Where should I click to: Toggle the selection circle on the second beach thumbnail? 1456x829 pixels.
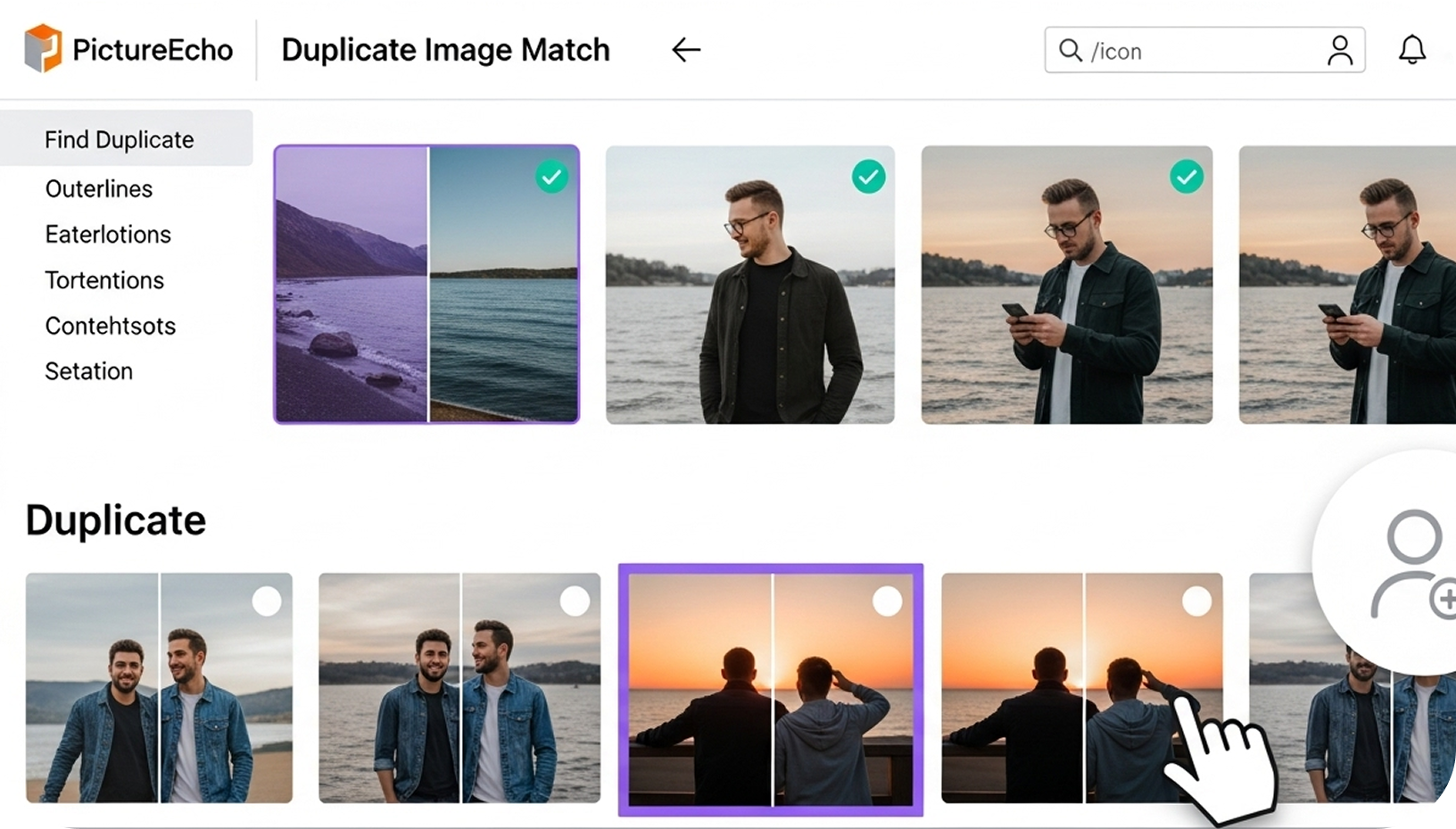[576, 602]
